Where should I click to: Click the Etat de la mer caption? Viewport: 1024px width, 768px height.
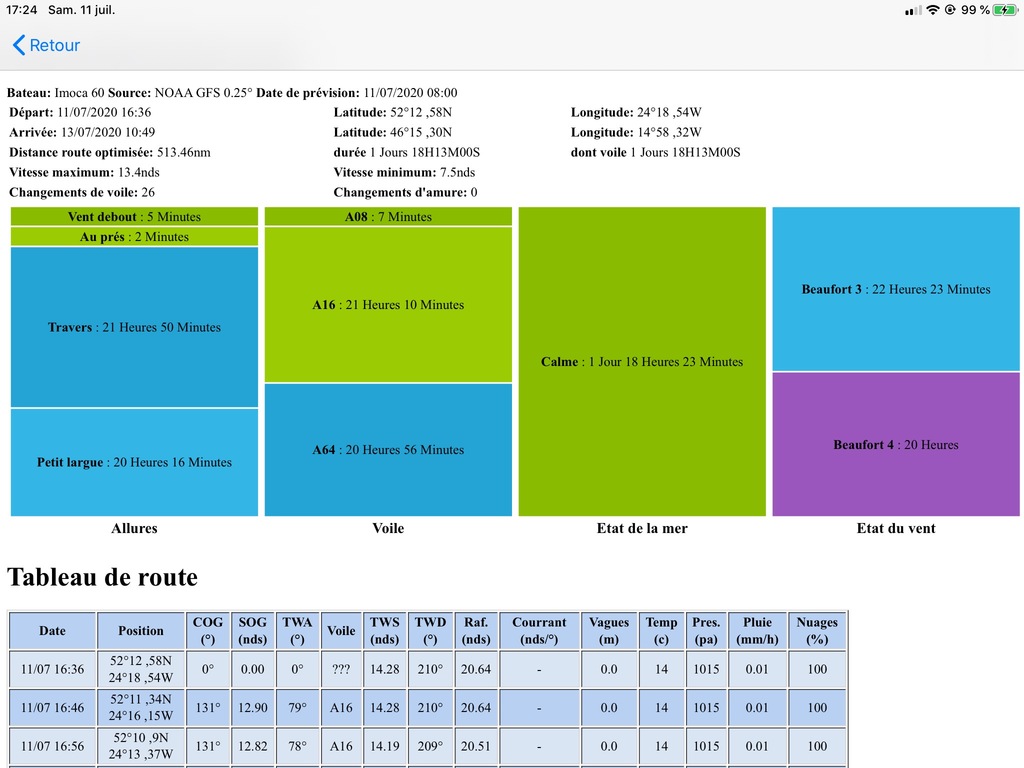pos(642,528)
